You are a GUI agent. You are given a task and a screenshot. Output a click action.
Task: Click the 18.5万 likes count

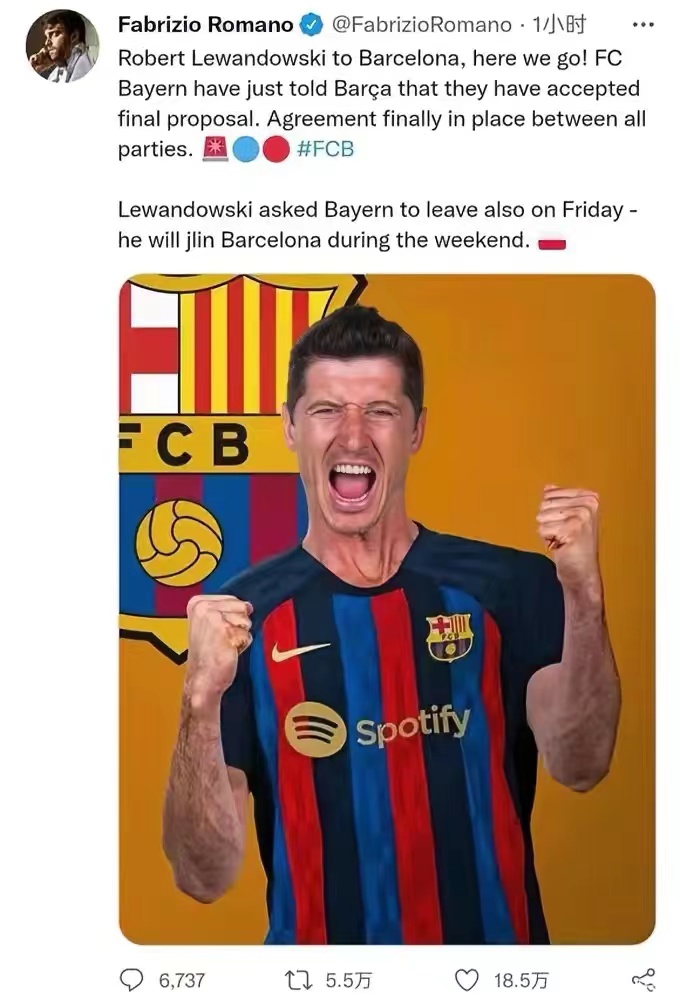point(520,980)
